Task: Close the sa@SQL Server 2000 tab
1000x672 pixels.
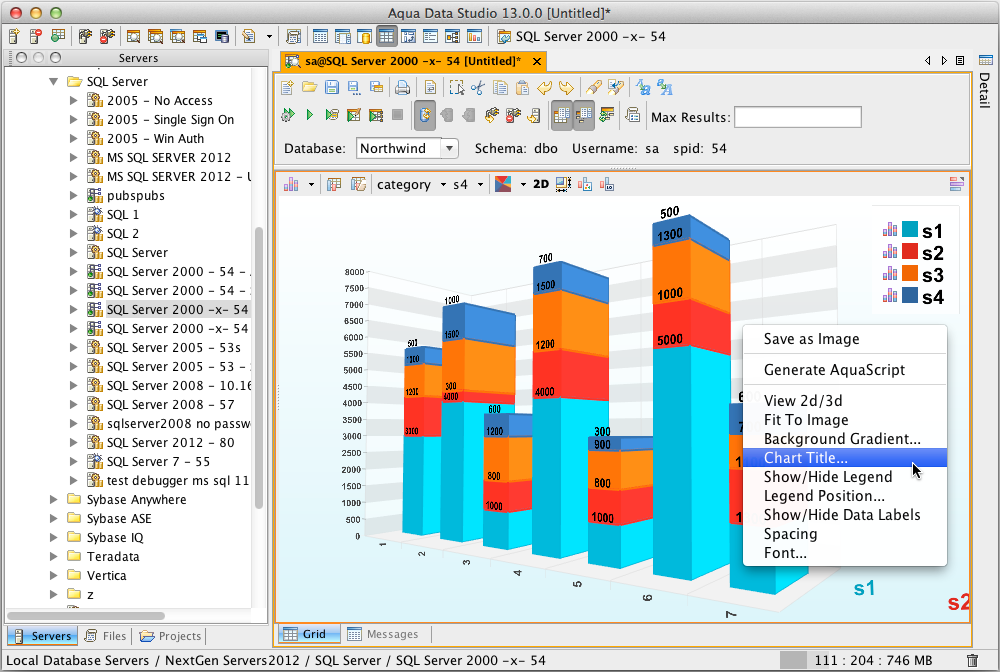Action: [537, 61]
